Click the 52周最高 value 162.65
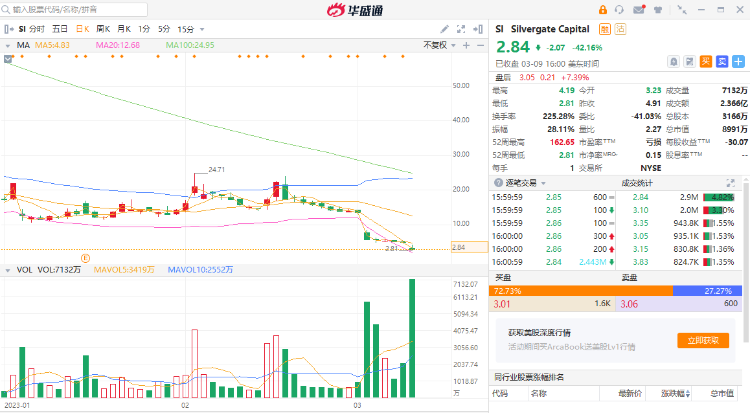750x413 pixels. pyautogui.click(x=562, y=142)
